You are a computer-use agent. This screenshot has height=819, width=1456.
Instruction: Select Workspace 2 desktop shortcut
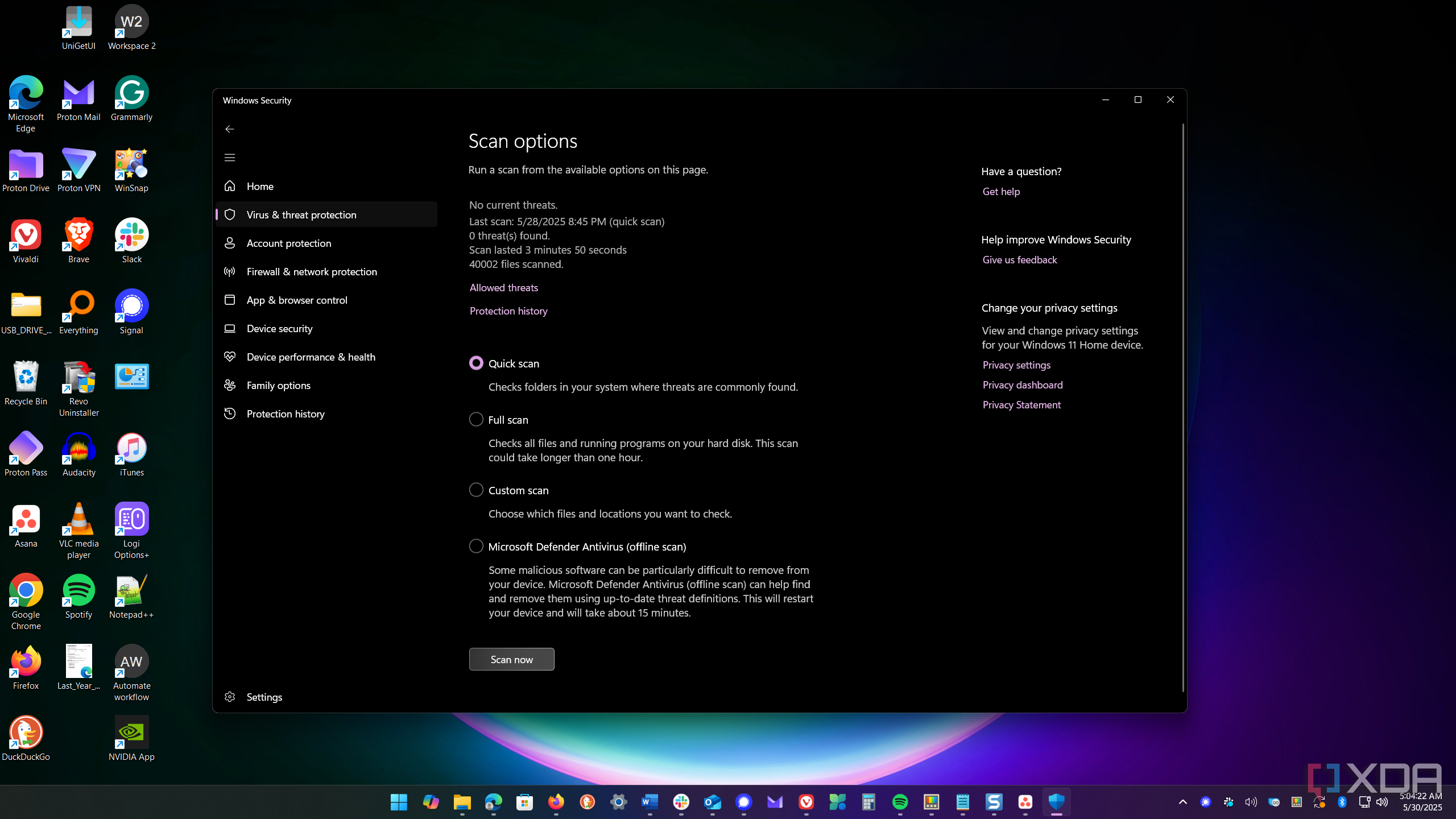pyautogui.click(x=131, y=27)
